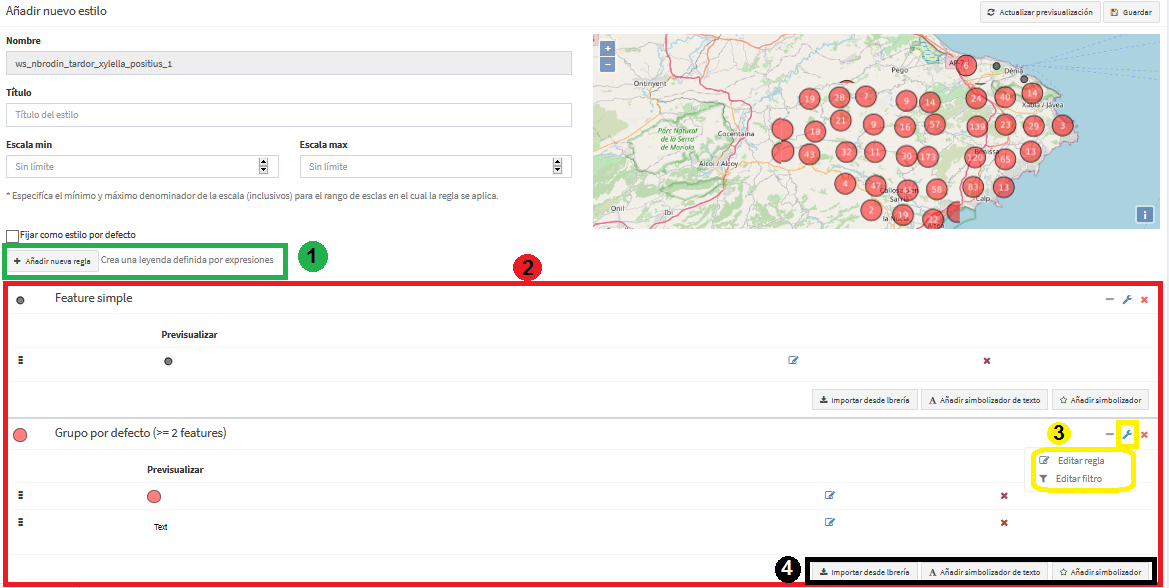Click the Feature simple gray legend swatch
Image resolution: width=1169 pixels, height=588 pixels.
coord(20,300)
